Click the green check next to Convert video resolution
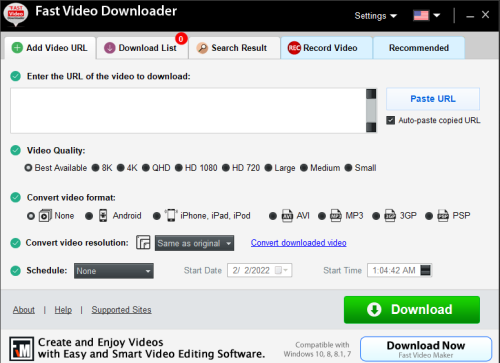This screenshot has height=363, width=500. [x=16, y=243]
